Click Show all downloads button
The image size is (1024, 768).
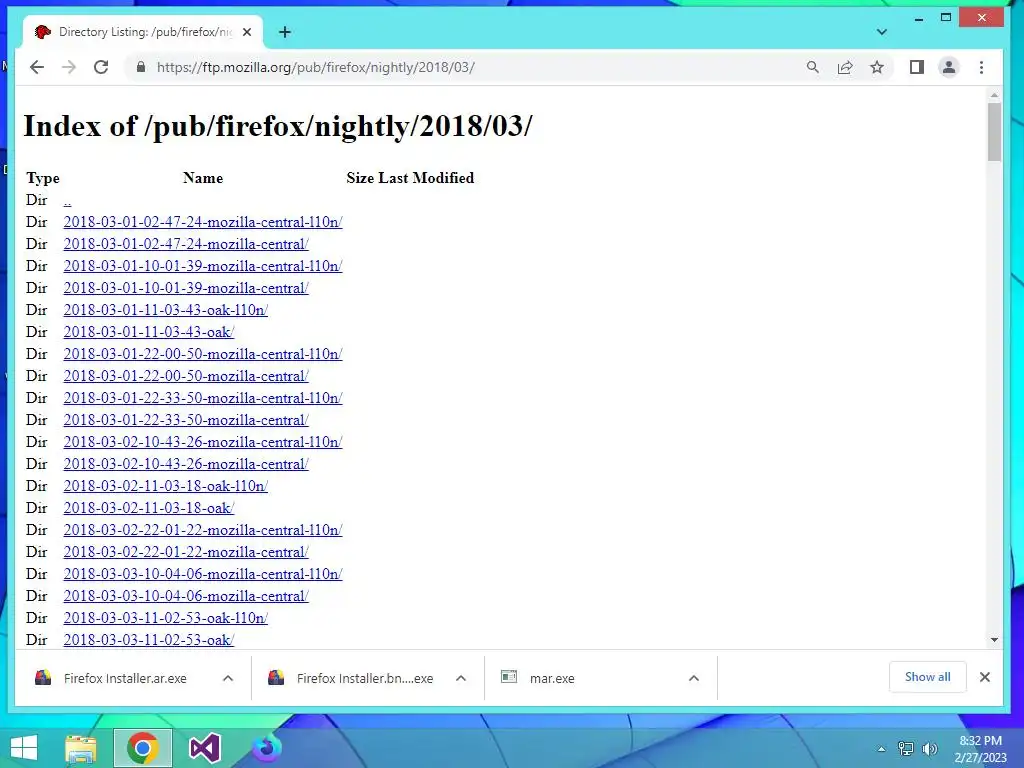coord(927,677)
